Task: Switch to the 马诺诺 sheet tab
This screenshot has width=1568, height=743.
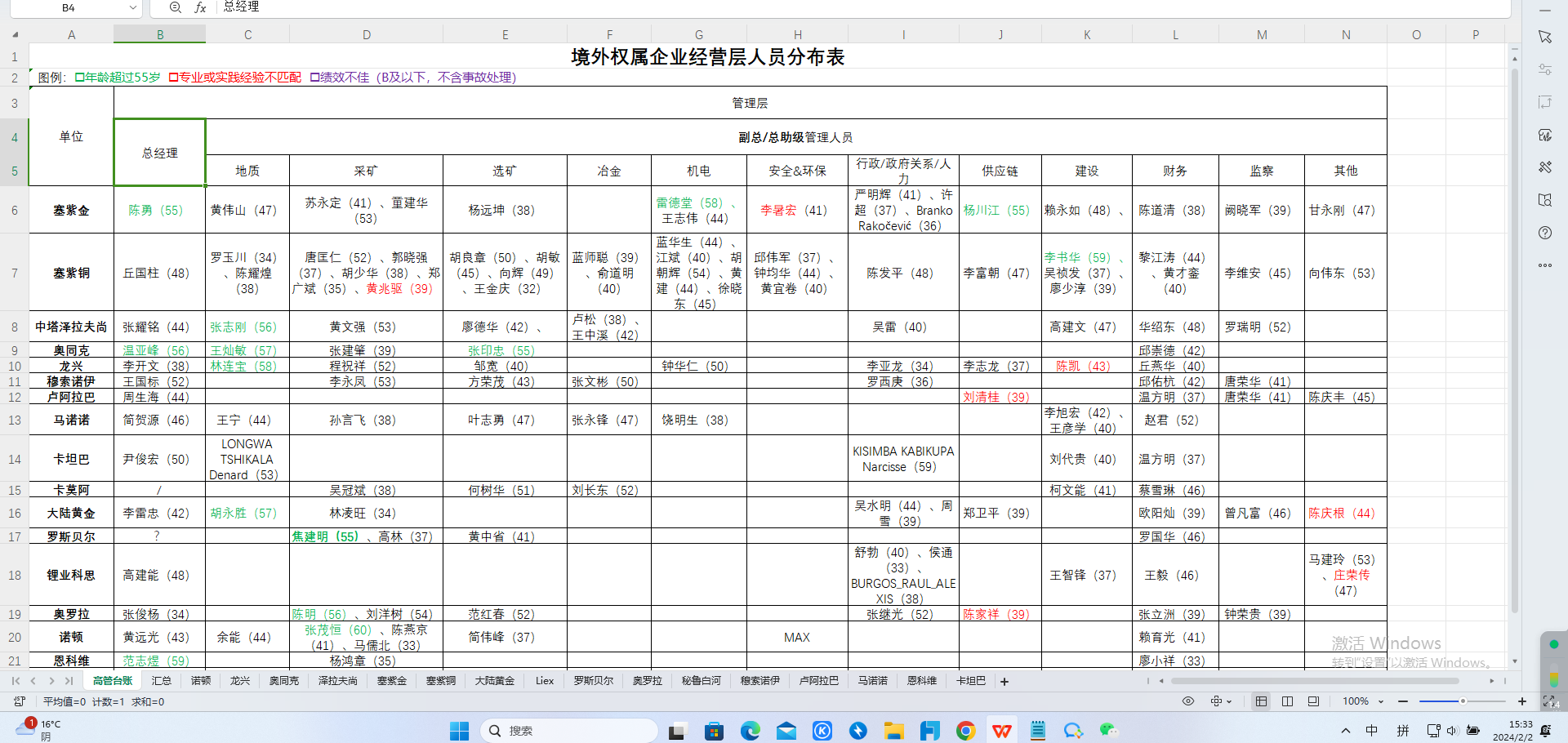Action: (873, 681)
